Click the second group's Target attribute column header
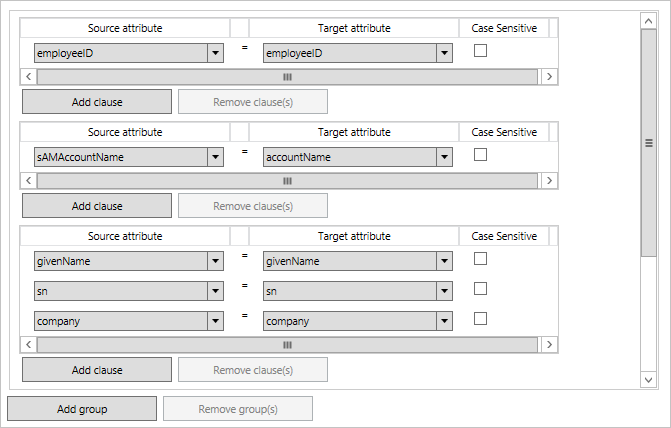The image size is (671, 428). coord(354,132)
